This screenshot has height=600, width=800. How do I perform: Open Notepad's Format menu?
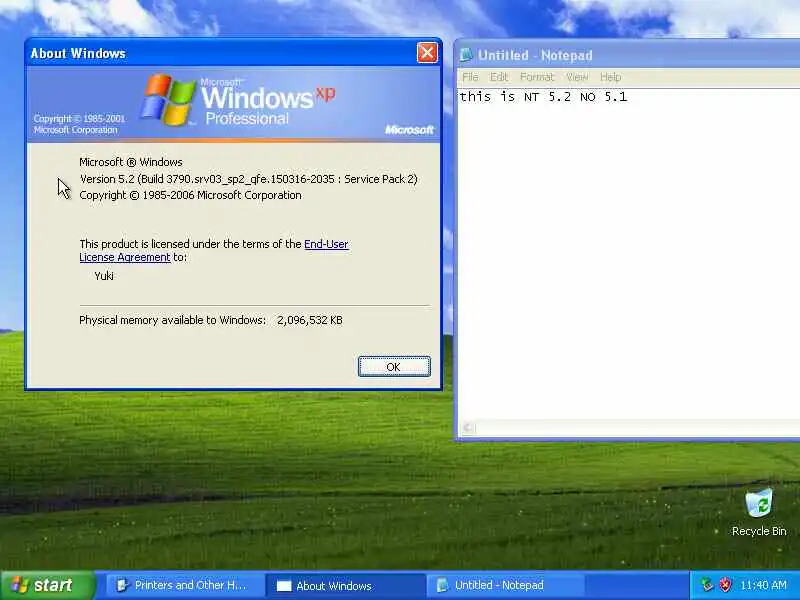point(537,77)
